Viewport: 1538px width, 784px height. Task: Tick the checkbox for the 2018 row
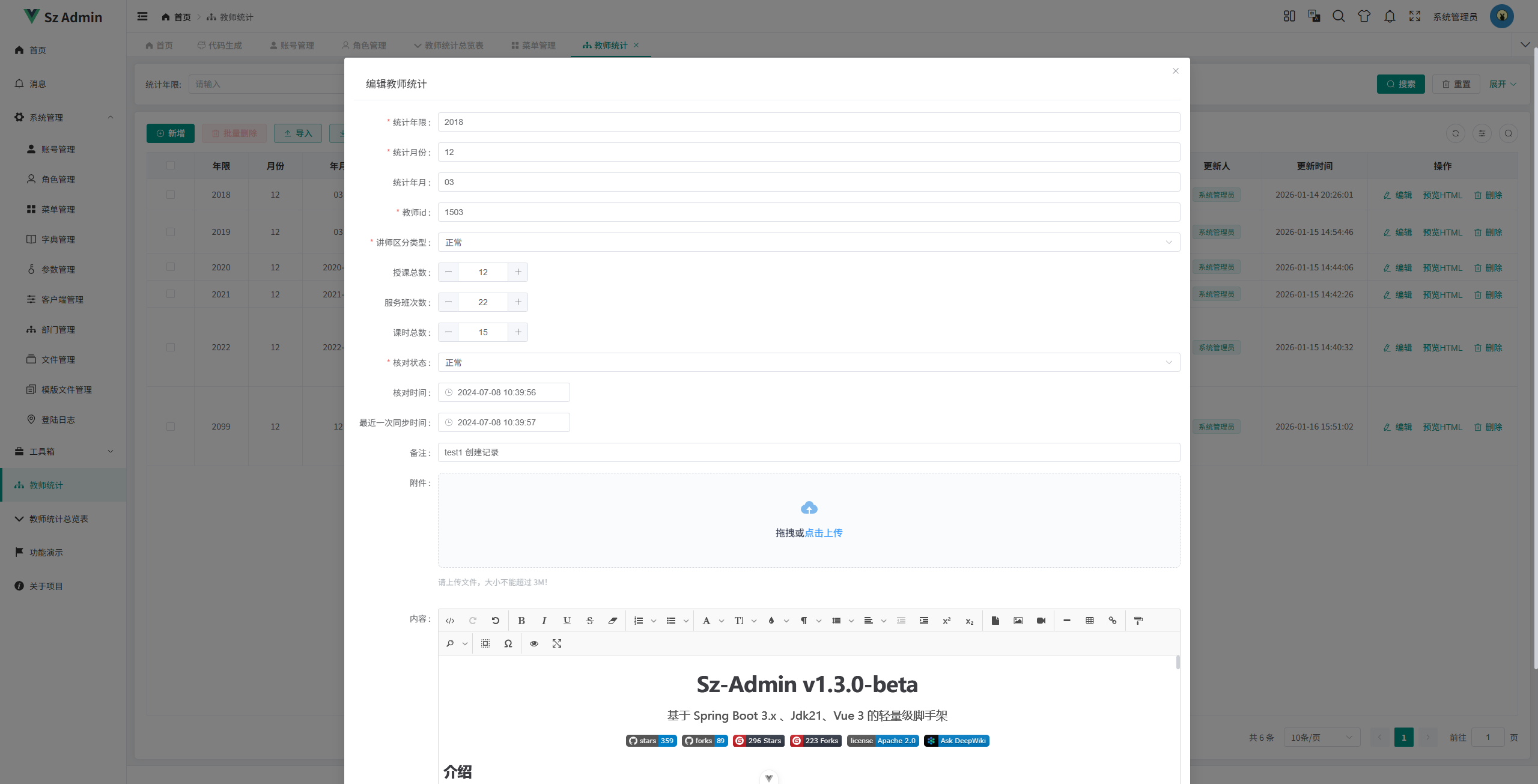[x=171, y=195]
